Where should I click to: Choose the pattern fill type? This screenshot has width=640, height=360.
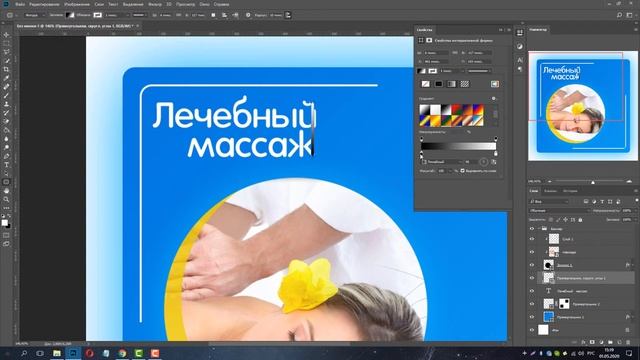pyautogui.click(x=464, y=84)
